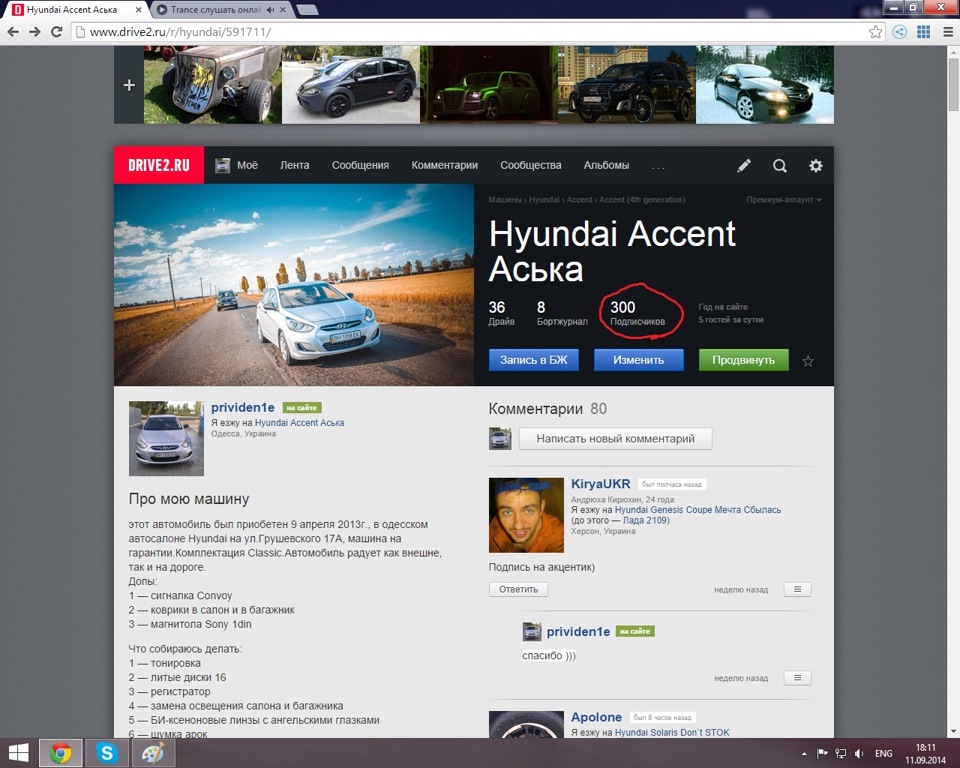Click the ENG language indicator
960x768 pixels.
[883, 753]
